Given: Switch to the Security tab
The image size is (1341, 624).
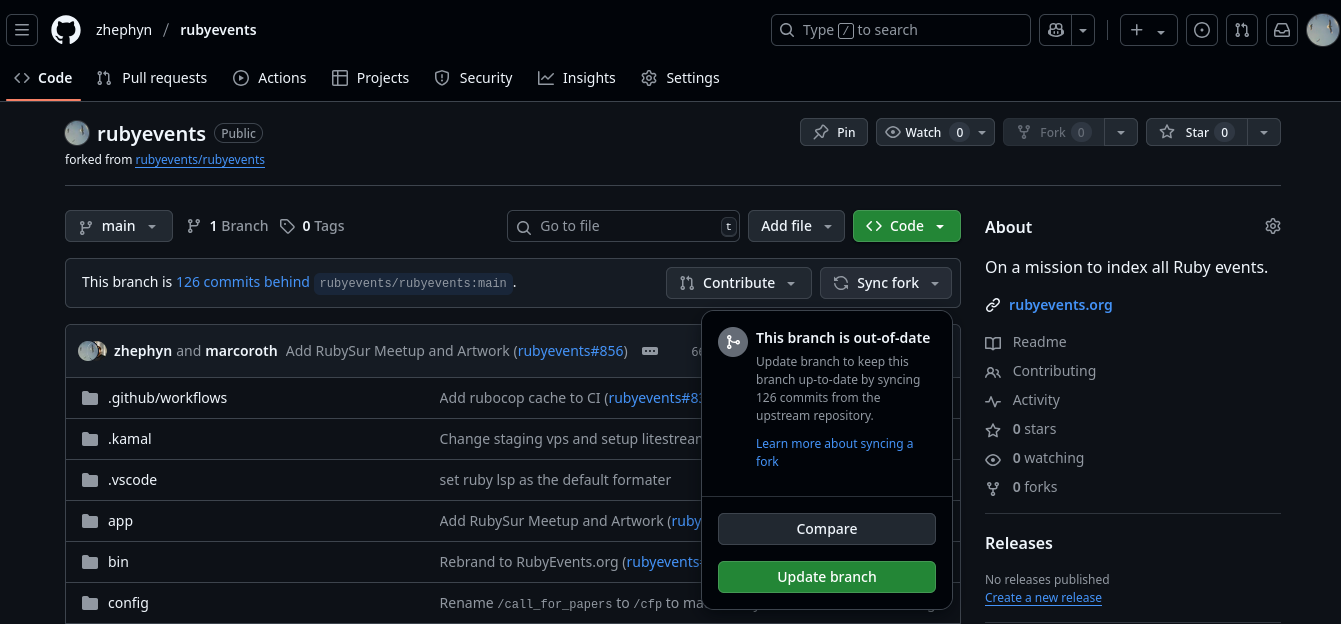Looking at the screenshot, I should 474,78.
